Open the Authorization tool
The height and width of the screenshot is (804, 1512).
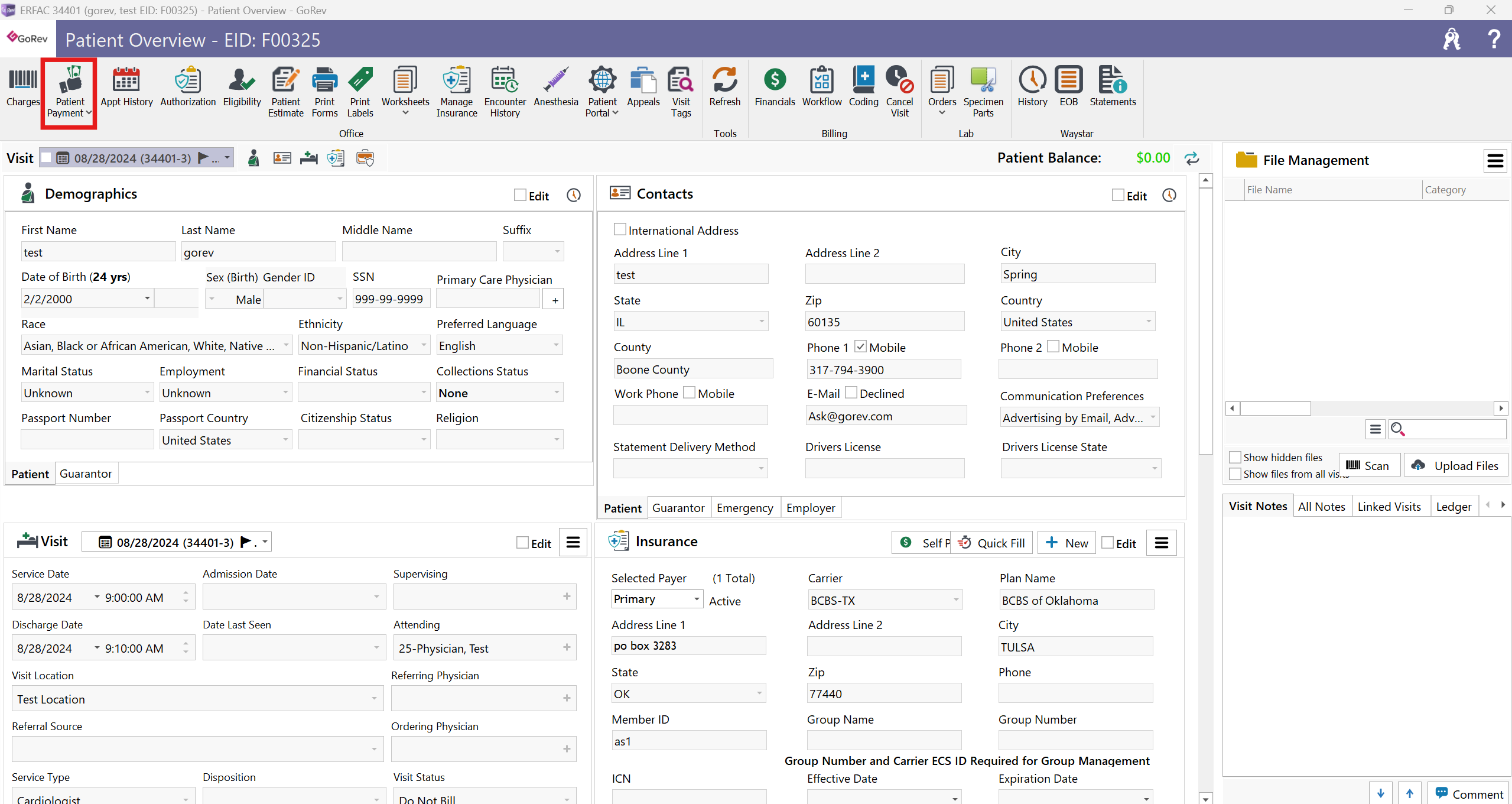click(188, 87)
